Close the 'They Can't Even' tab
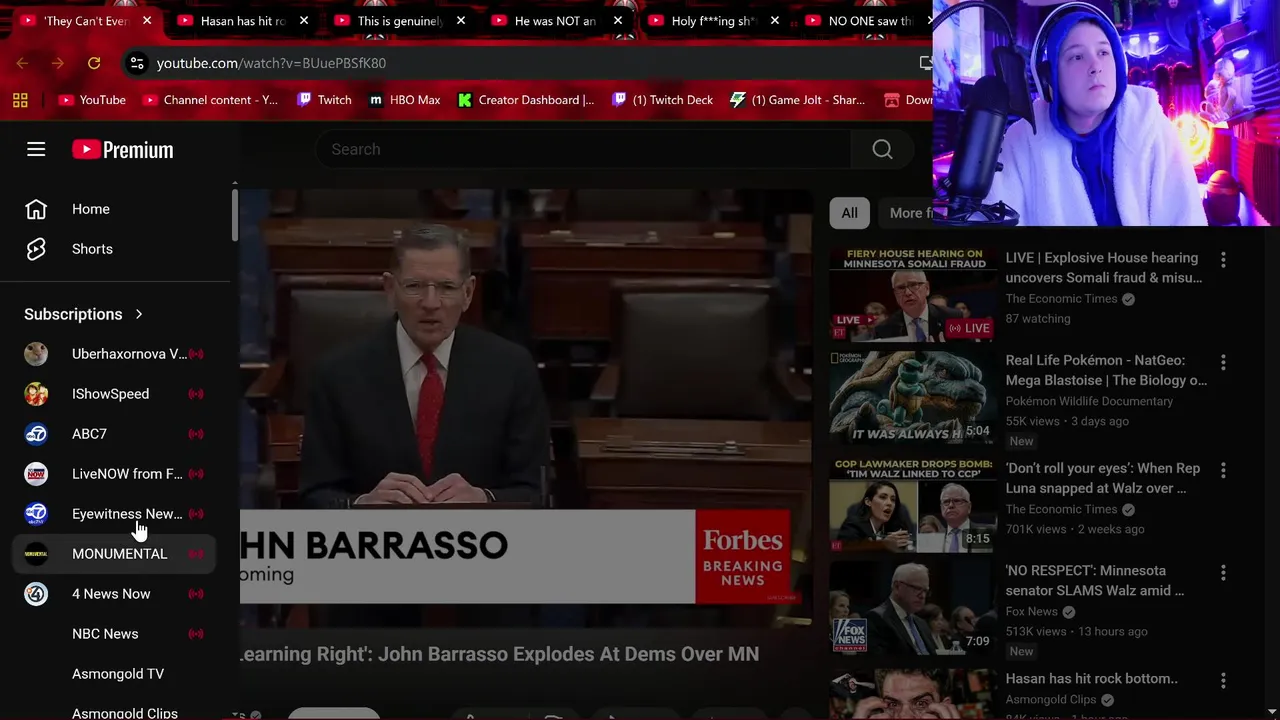 [x=147, y=21]
